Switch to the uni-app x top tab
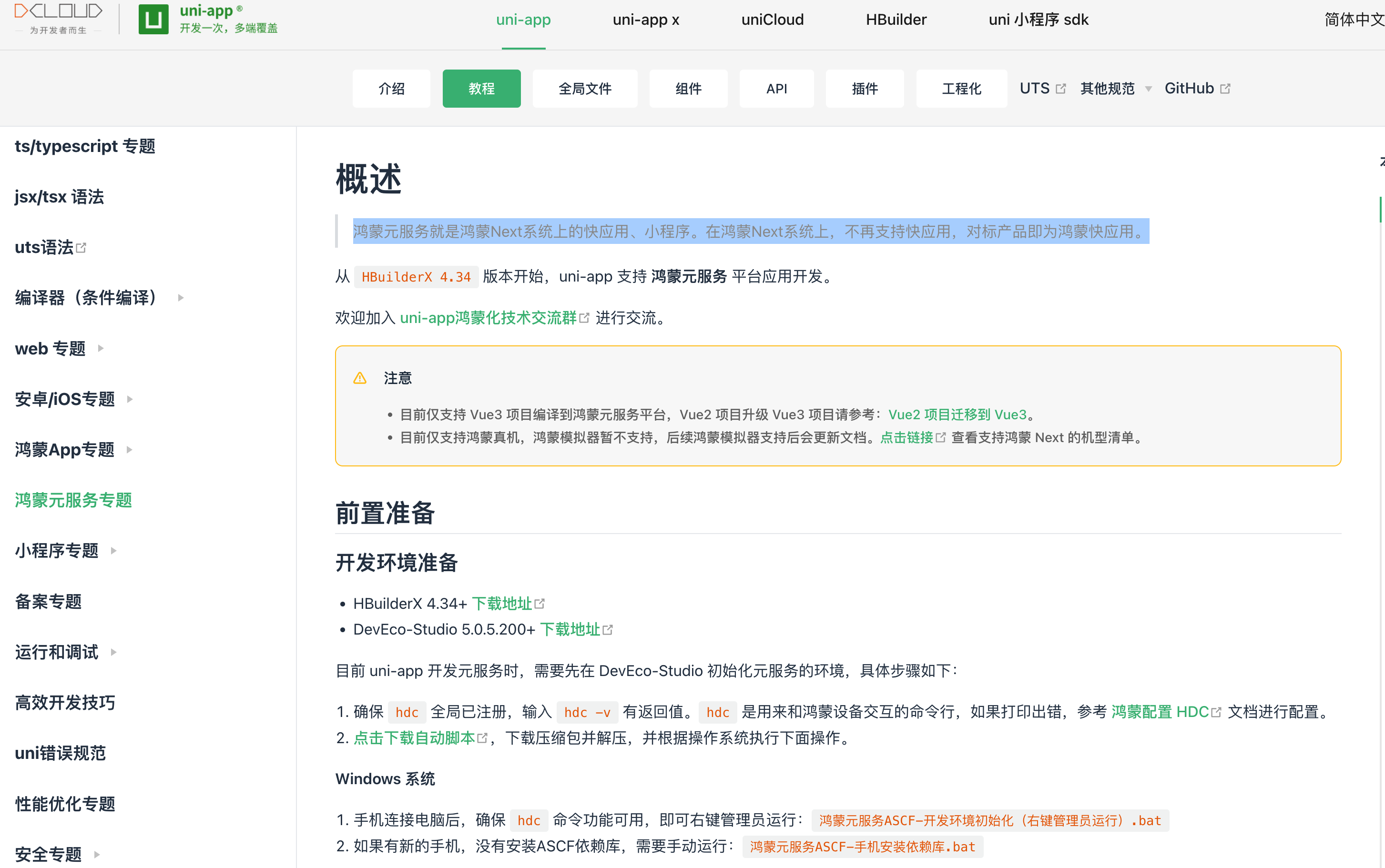Screen dimensions: 1385x868 [646, 20]
